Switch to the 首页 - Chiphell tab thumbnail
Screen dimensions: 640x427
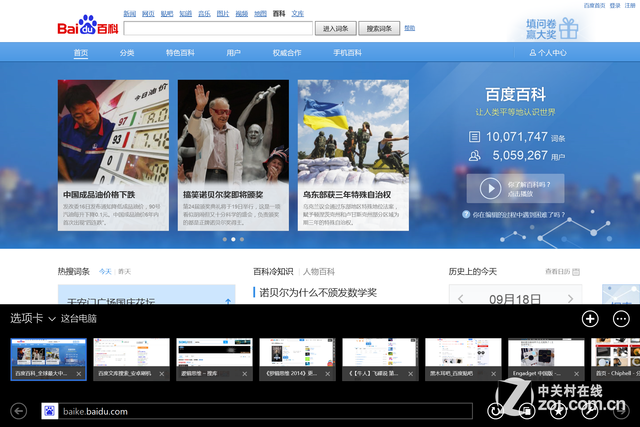616,359
